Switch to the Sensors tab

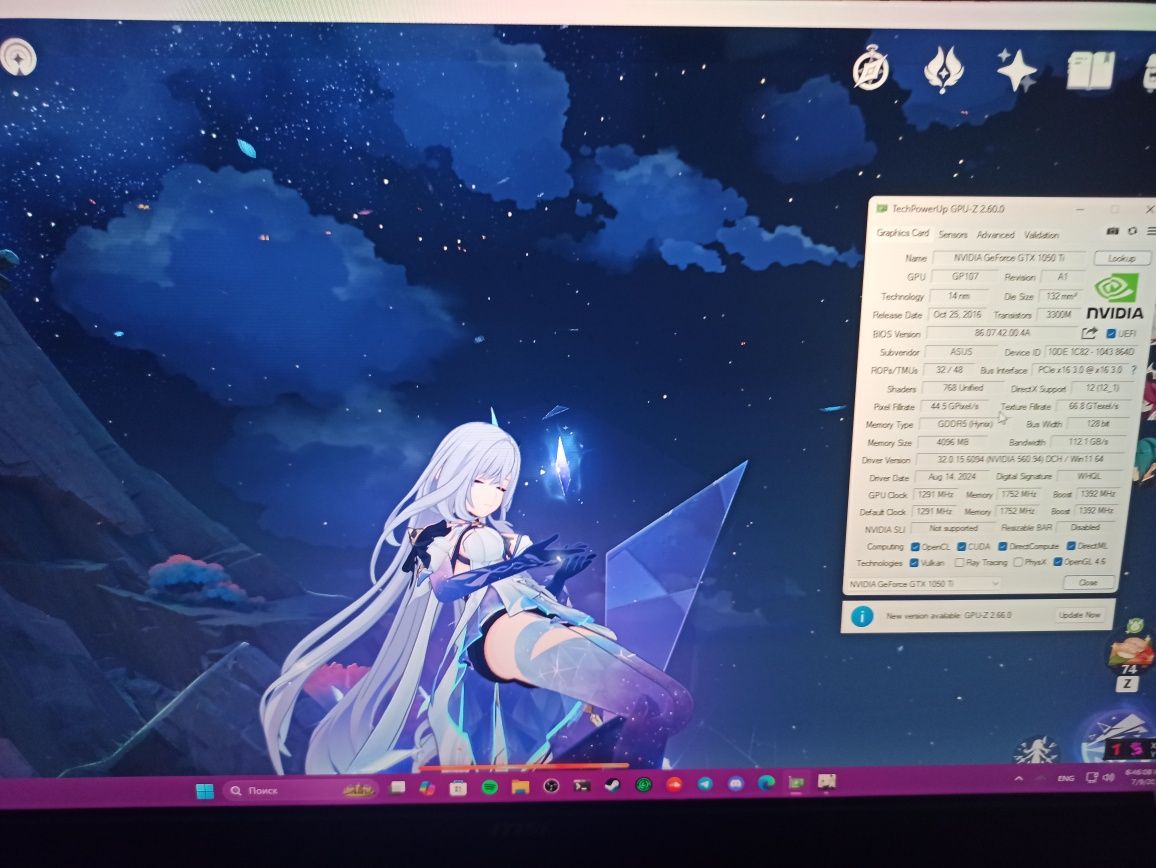click(953, 235)
